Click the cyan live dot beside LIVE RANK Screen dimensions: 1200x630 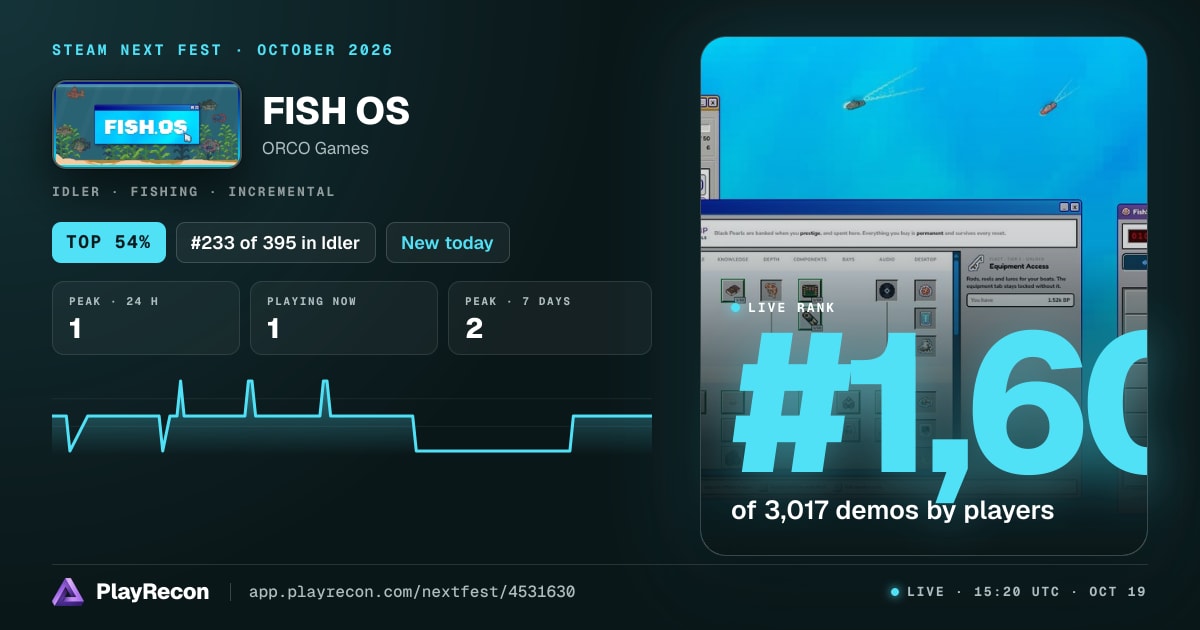(x=735, y=307)
